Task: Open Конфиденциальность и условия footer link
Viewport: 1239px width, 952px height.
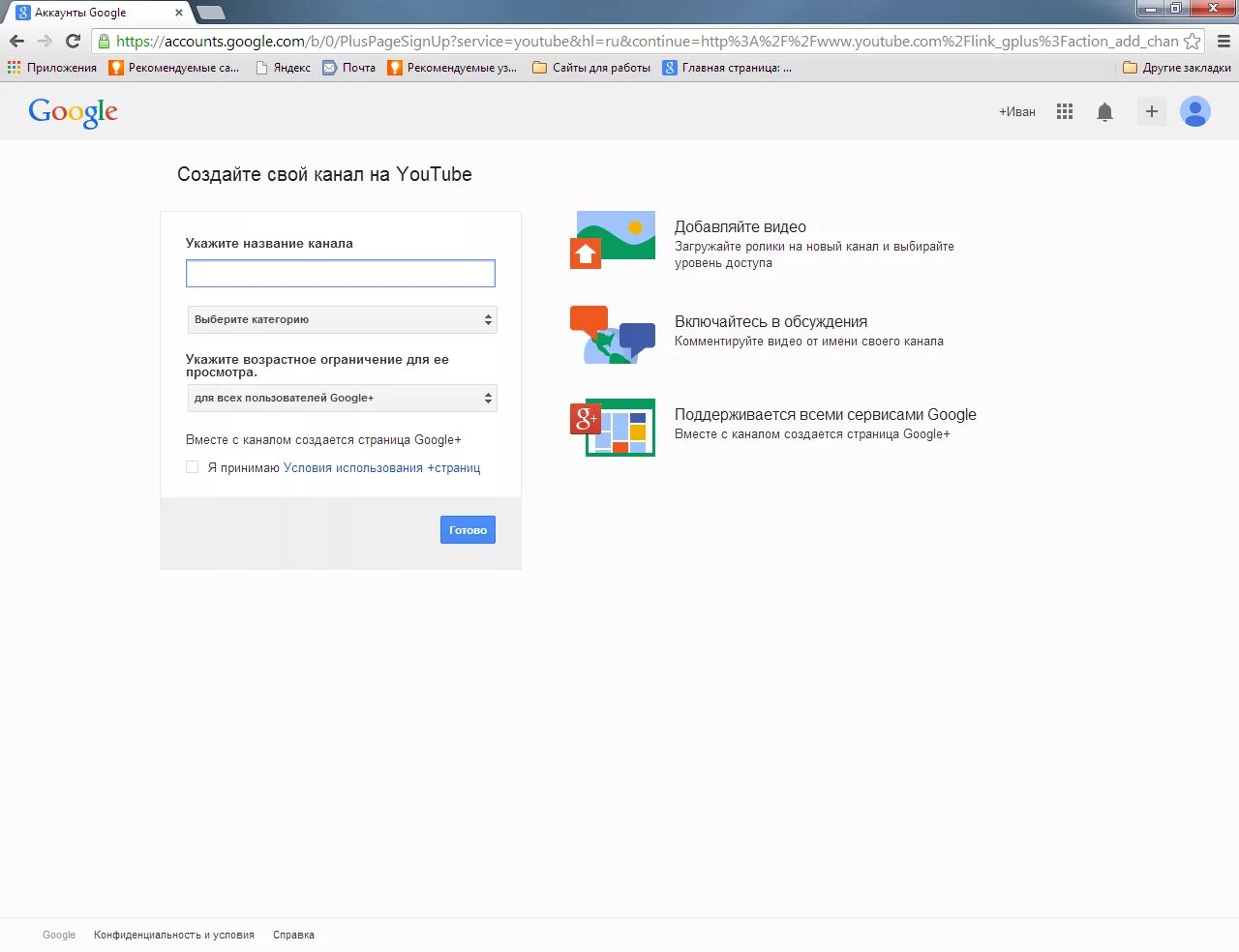Action: pos(174,935)
